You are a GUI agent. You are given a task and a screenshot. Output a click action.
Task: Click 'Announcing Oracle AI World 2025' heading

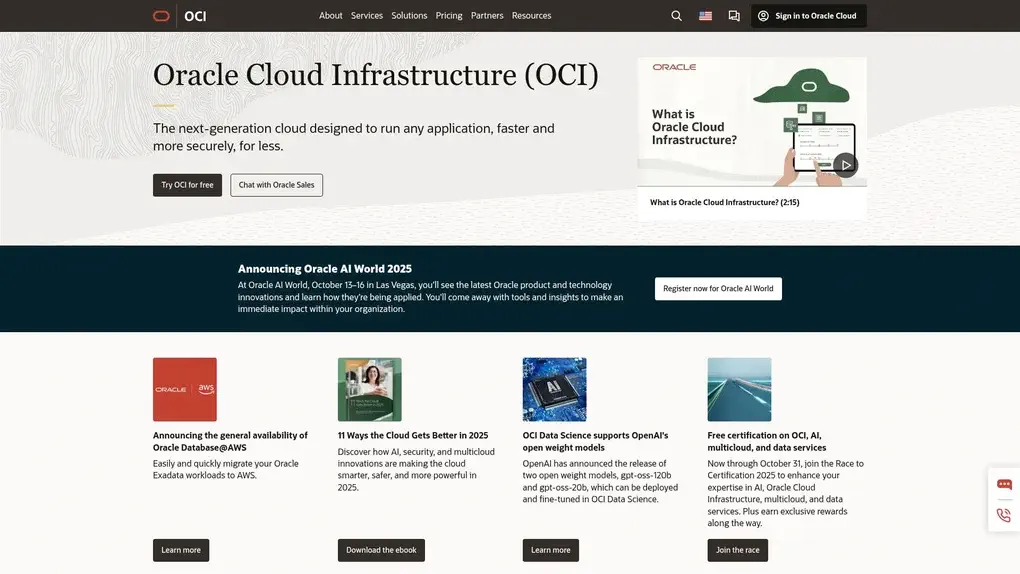click(x=325, y=269)
